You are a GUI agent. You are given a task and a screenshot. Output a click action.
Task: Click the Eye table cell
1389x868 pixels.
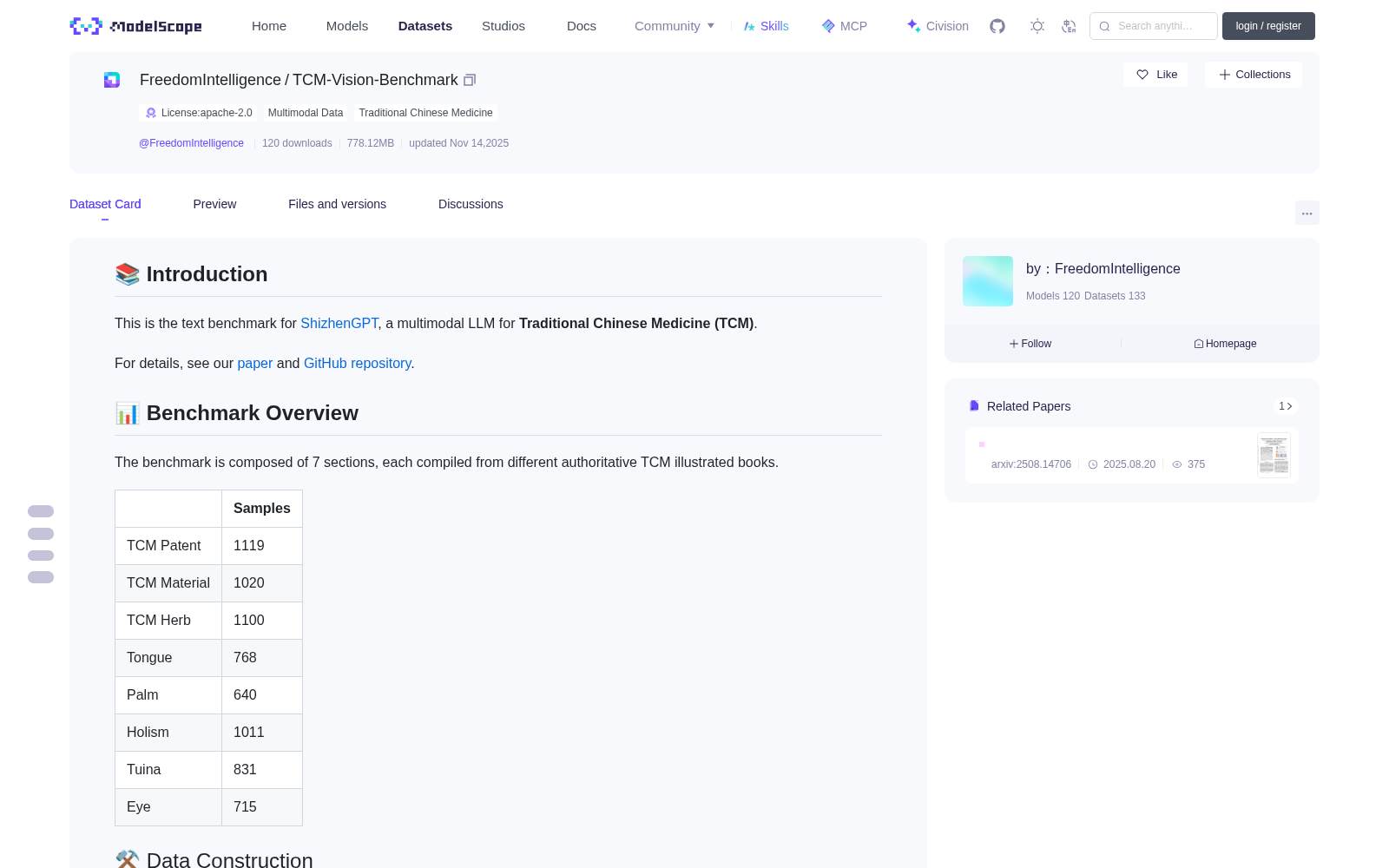pyautogui.click(x=168, y=807)
